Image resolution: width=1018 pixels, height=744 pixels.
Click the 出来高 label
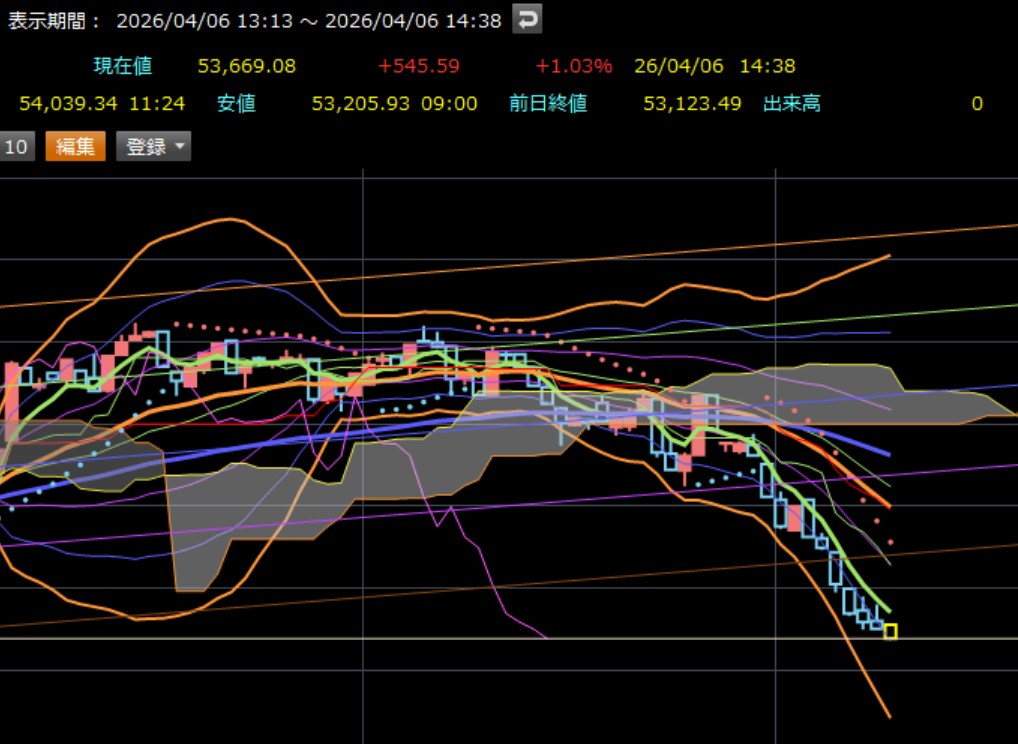[791, 103]
